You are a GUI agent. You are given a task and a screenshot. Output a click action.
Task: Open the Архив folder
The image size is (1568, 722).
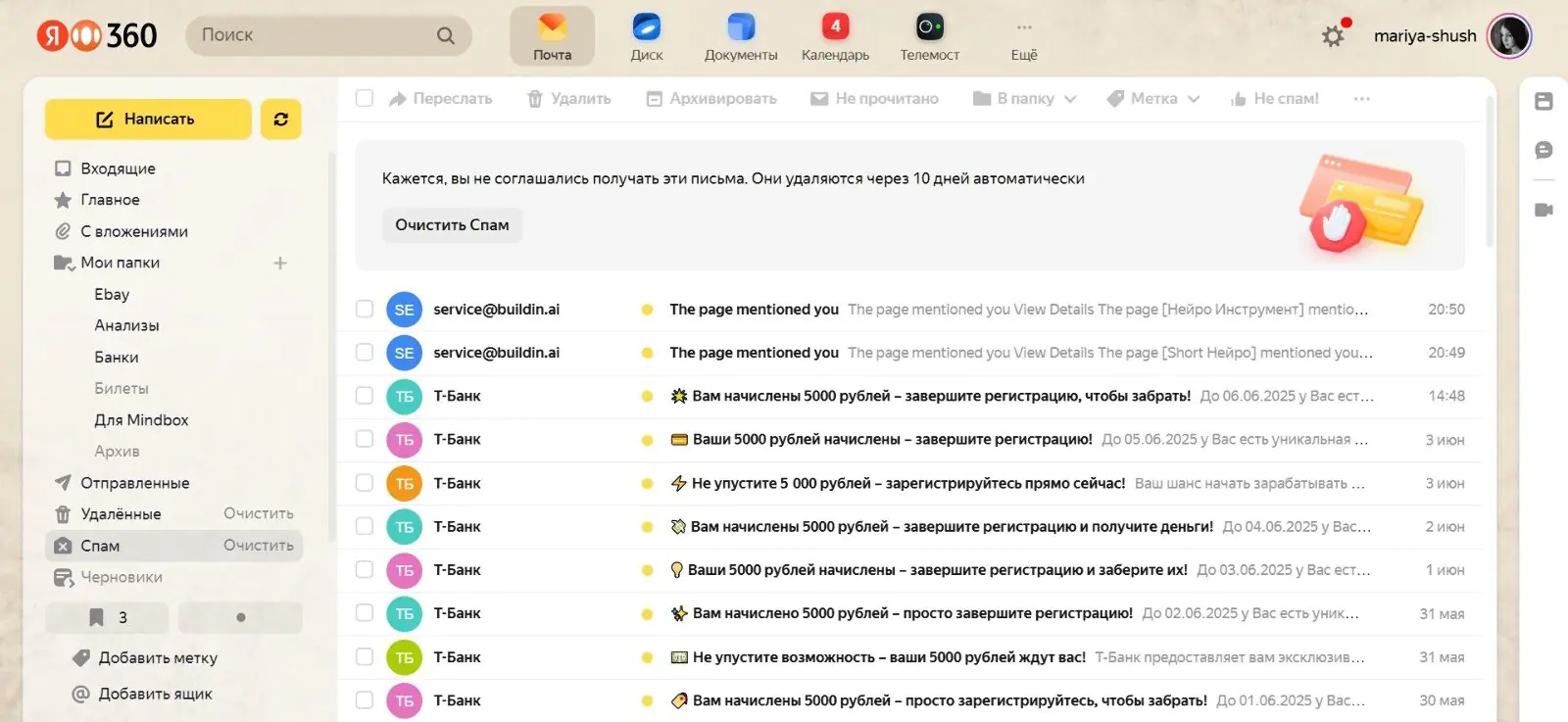(x=117, y=452)
